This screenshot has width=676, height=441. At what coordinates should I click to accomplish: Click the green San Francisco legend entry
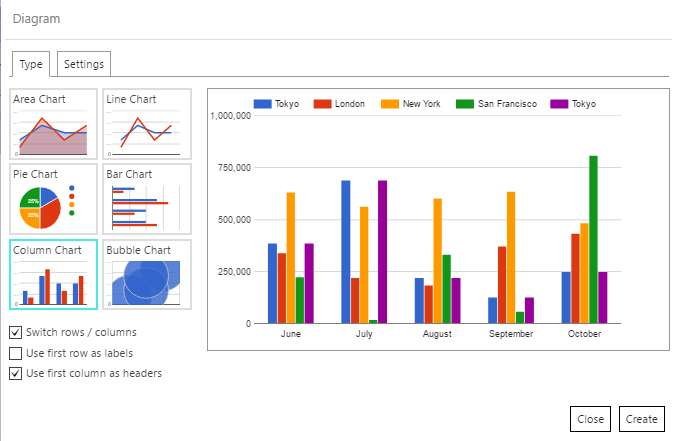pos(497,104)
